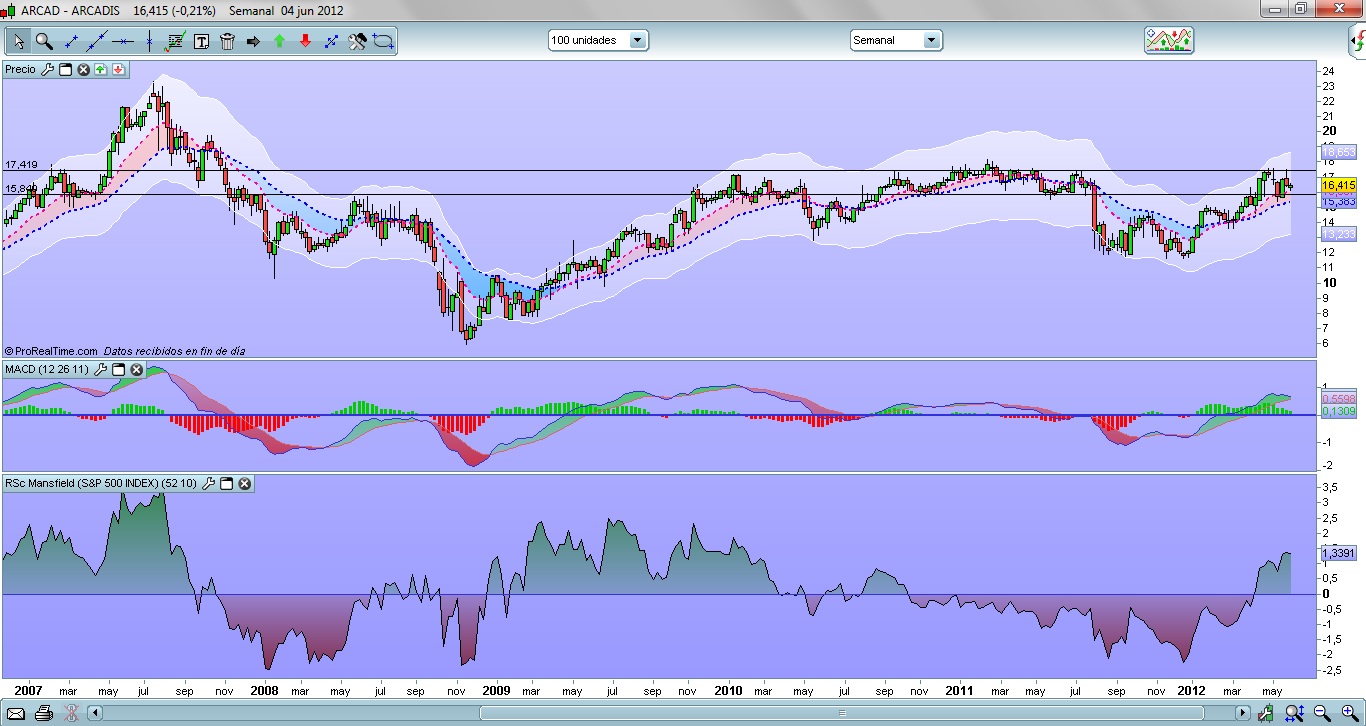Screen dimensions: 1366x726
Task: Open the hammer and wrench tools icon
Action: point(357,41)
